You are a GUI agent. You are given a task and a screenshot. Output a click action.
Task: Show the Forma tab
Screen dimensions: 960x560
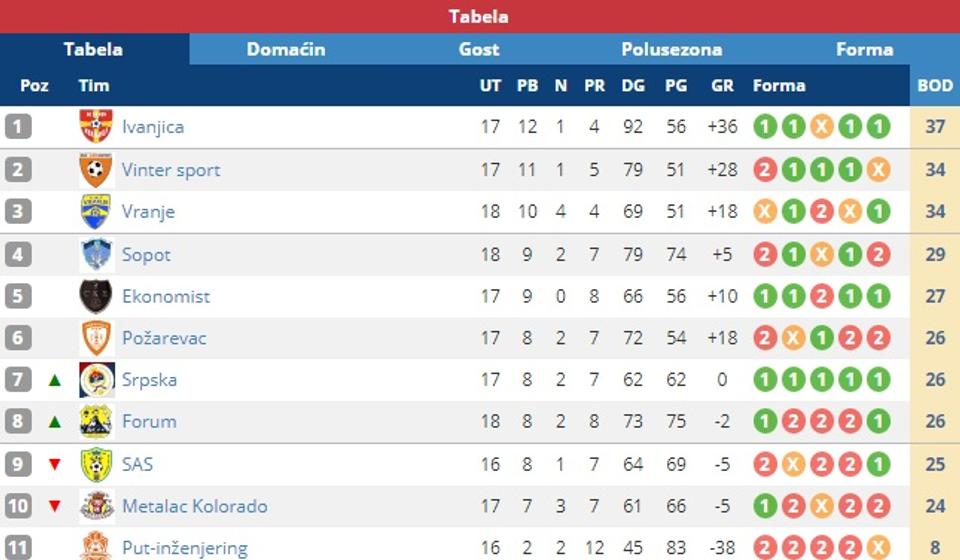coord(864,49)
